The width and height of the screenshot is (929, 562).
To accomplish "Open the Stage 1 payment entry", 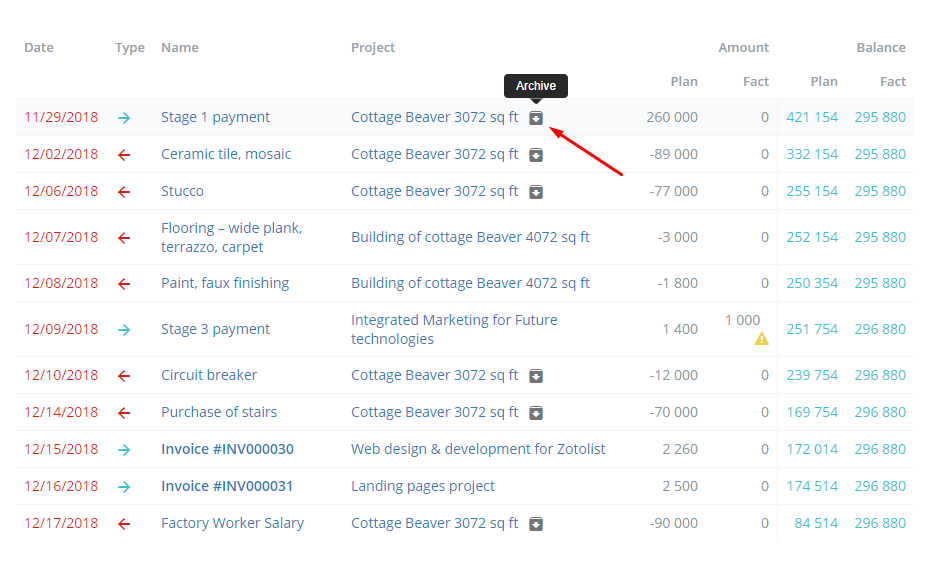I will coord(215,117).
